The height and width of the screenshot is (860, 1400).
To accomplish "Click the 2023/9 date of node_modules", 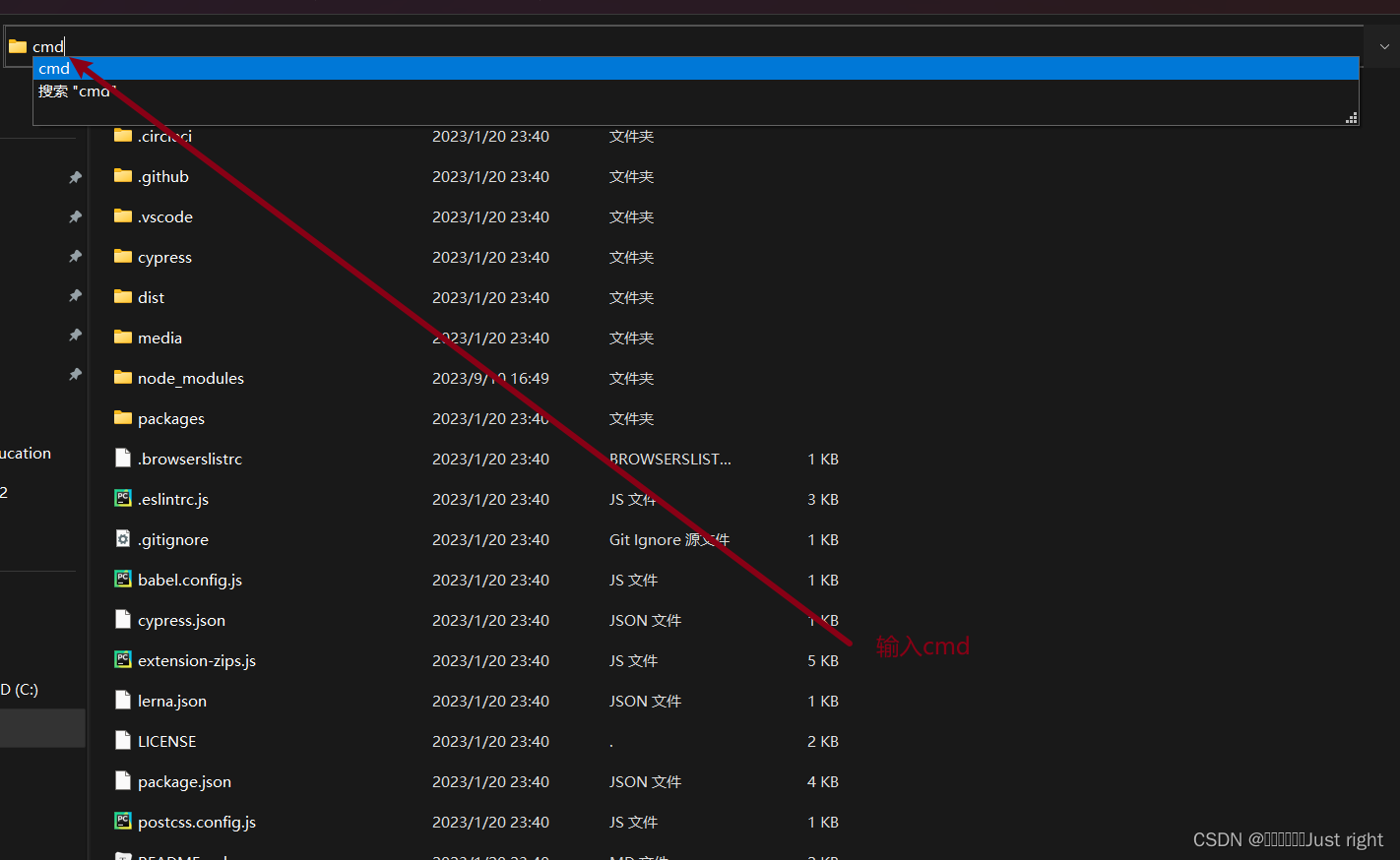I will click(490, 378).
